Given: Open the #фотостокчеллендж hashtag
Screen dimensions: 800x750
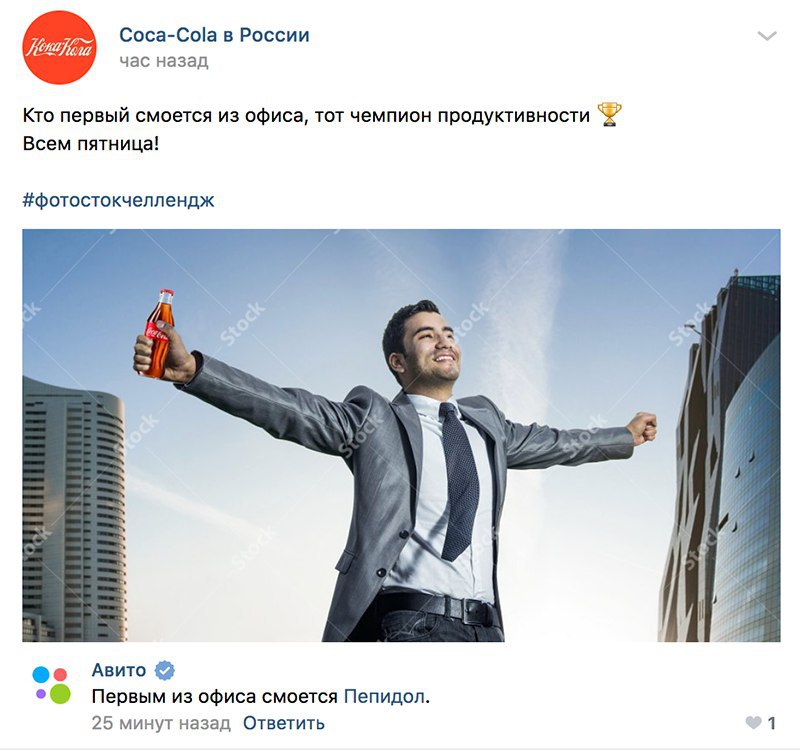Looking at the screenshot, I should (x=118, y=200).
